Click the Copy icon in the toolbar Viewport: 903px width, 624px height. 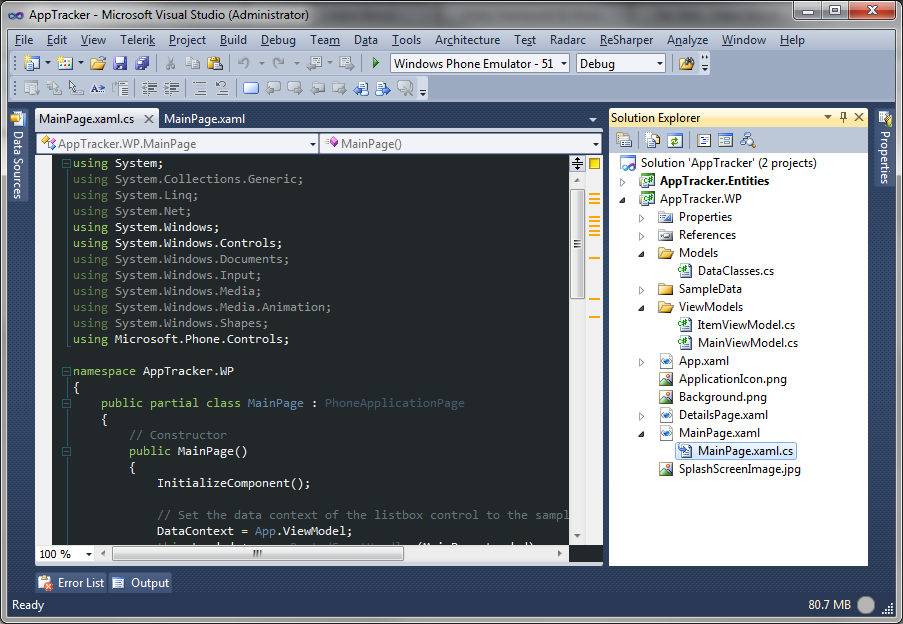192,63
